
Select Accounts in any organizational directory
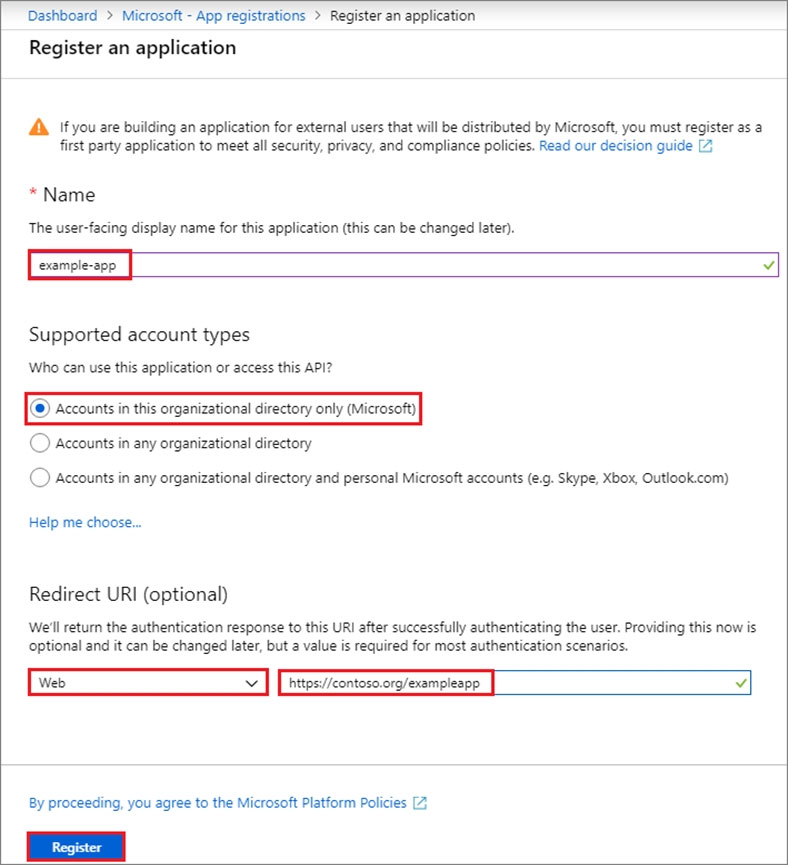[41, 443]
